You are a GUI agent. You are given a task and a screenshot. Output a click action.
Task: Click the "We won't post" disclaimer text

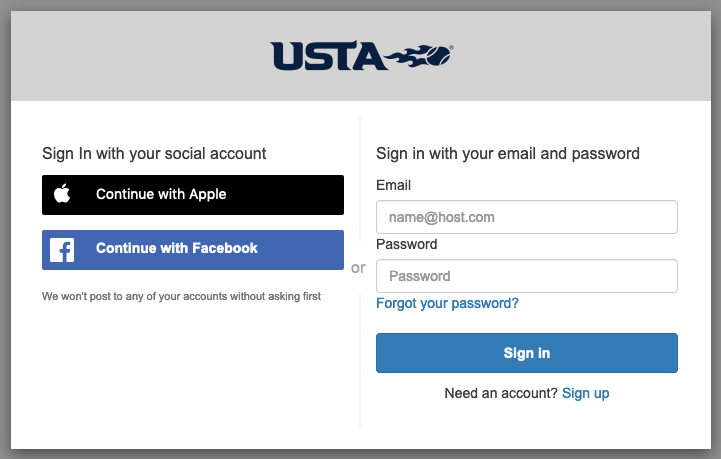pyautogui.click(x=181, y=296)
